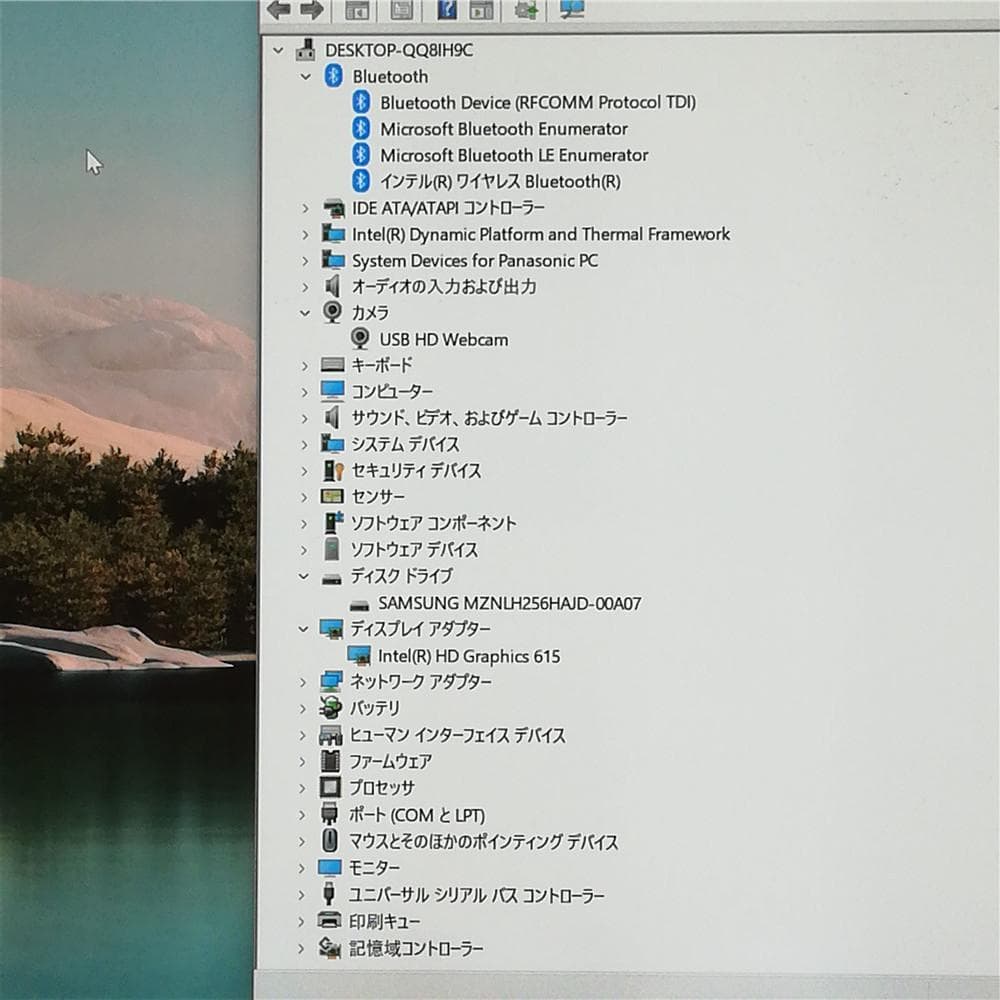Select the モニター entry
This screenshot has height=1000, width=1000.
point(374,868)
